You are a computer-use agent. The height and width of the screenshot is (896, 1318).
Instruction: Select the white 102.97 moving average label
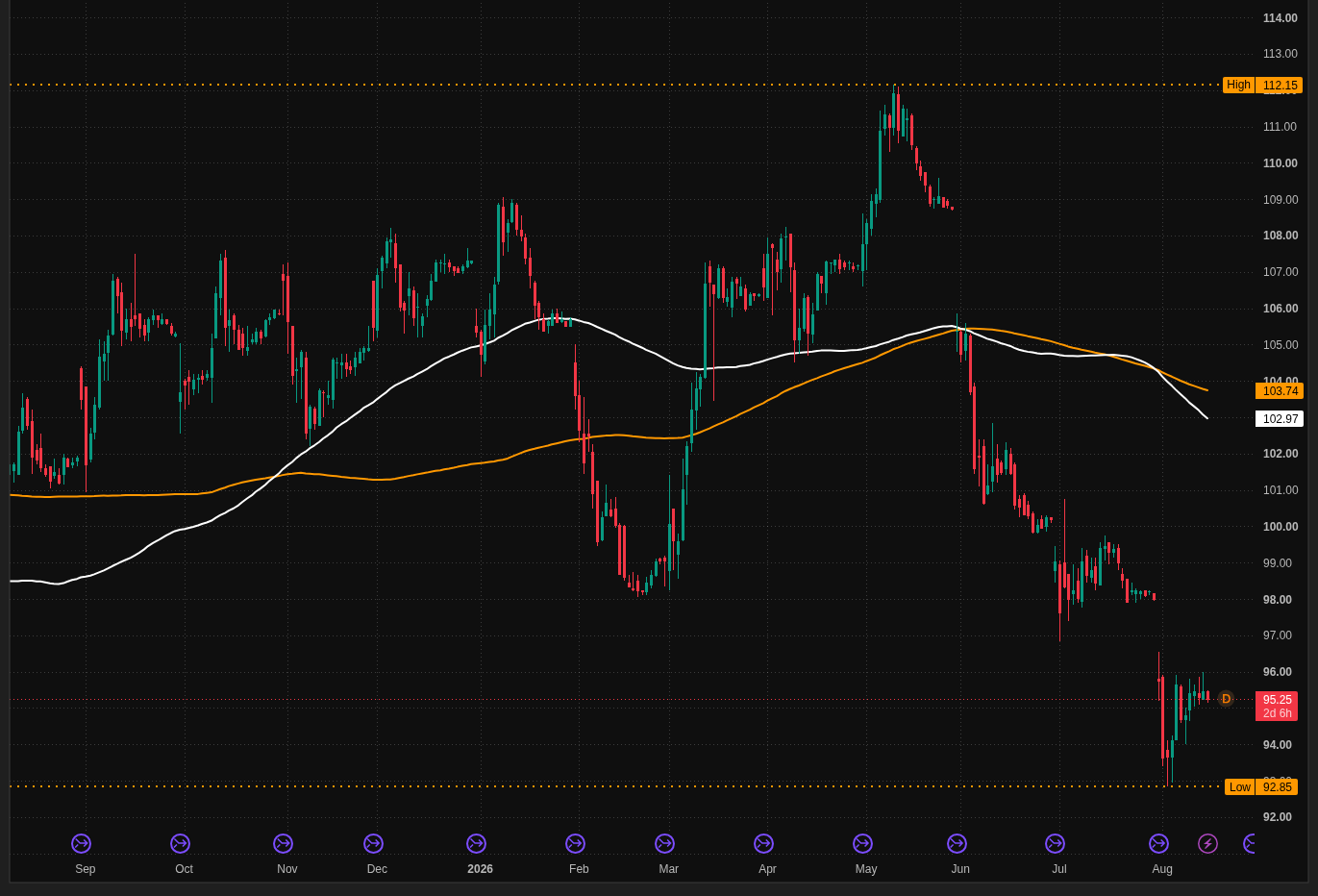pos(1280,419)
